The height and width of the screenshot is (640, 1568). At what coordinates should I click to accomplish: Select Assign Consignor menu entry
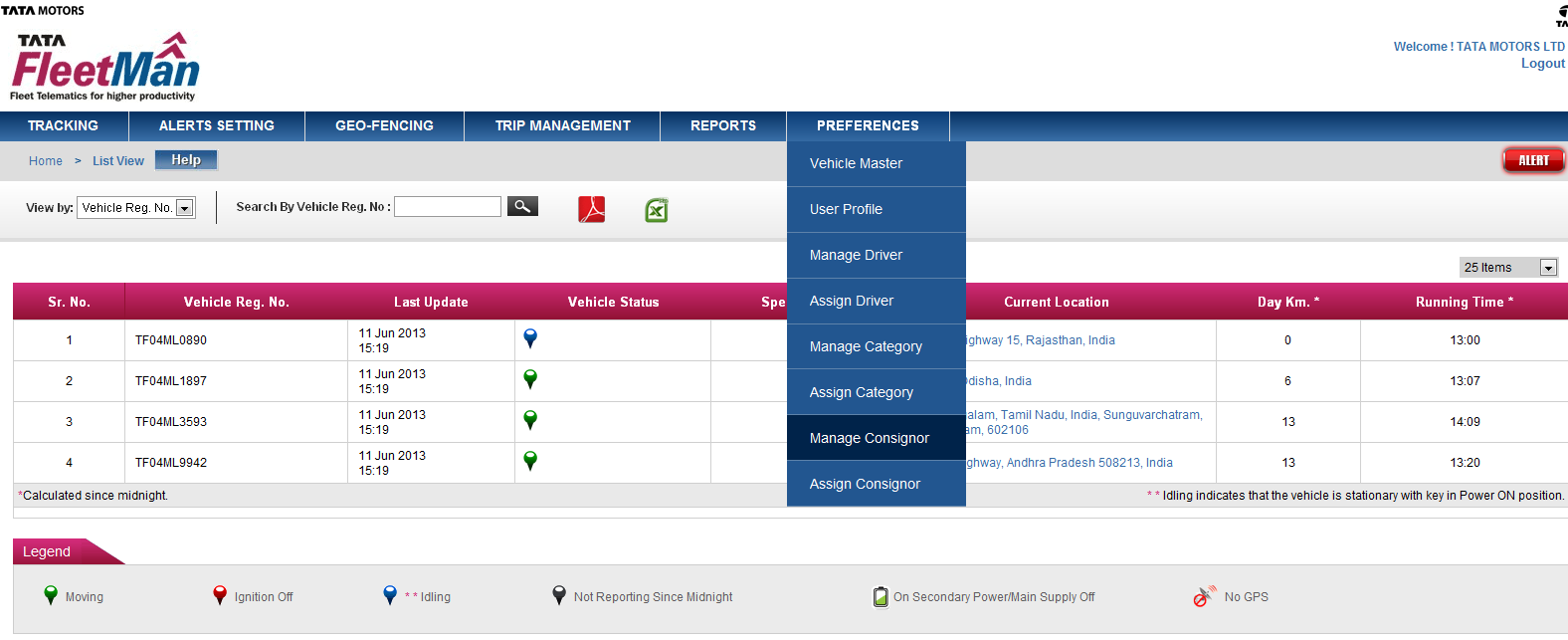tap(877, 484)
